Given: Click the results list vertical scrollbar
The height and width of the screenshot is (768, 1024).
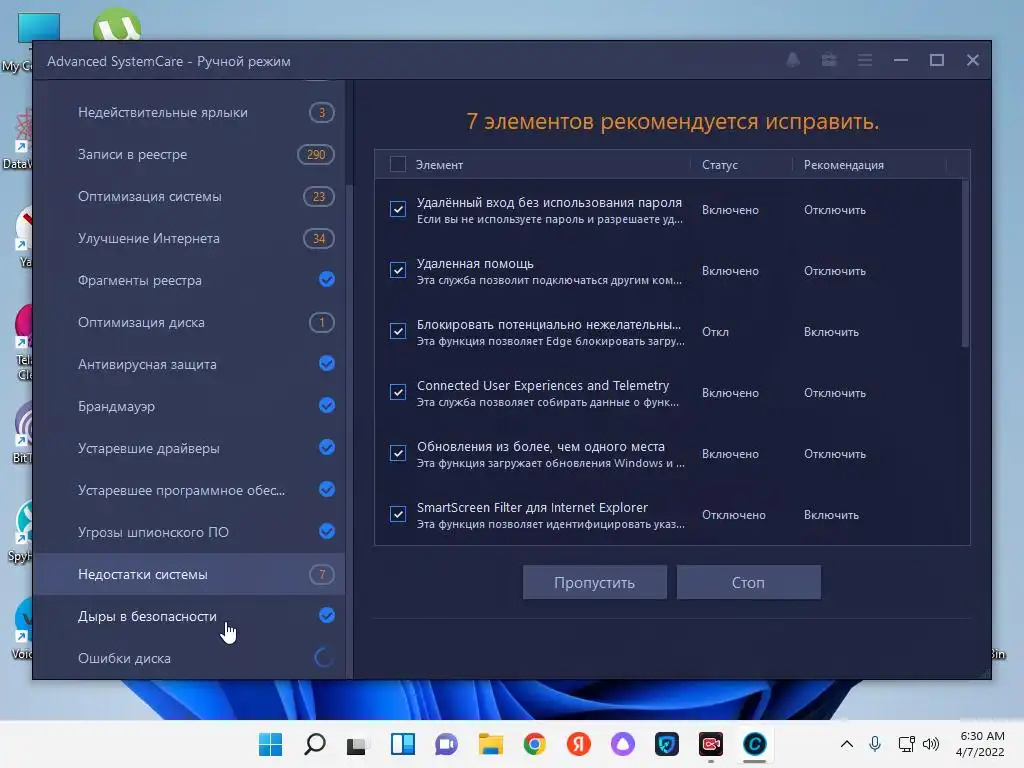Looking at the screenshot, I should (965, 264).
